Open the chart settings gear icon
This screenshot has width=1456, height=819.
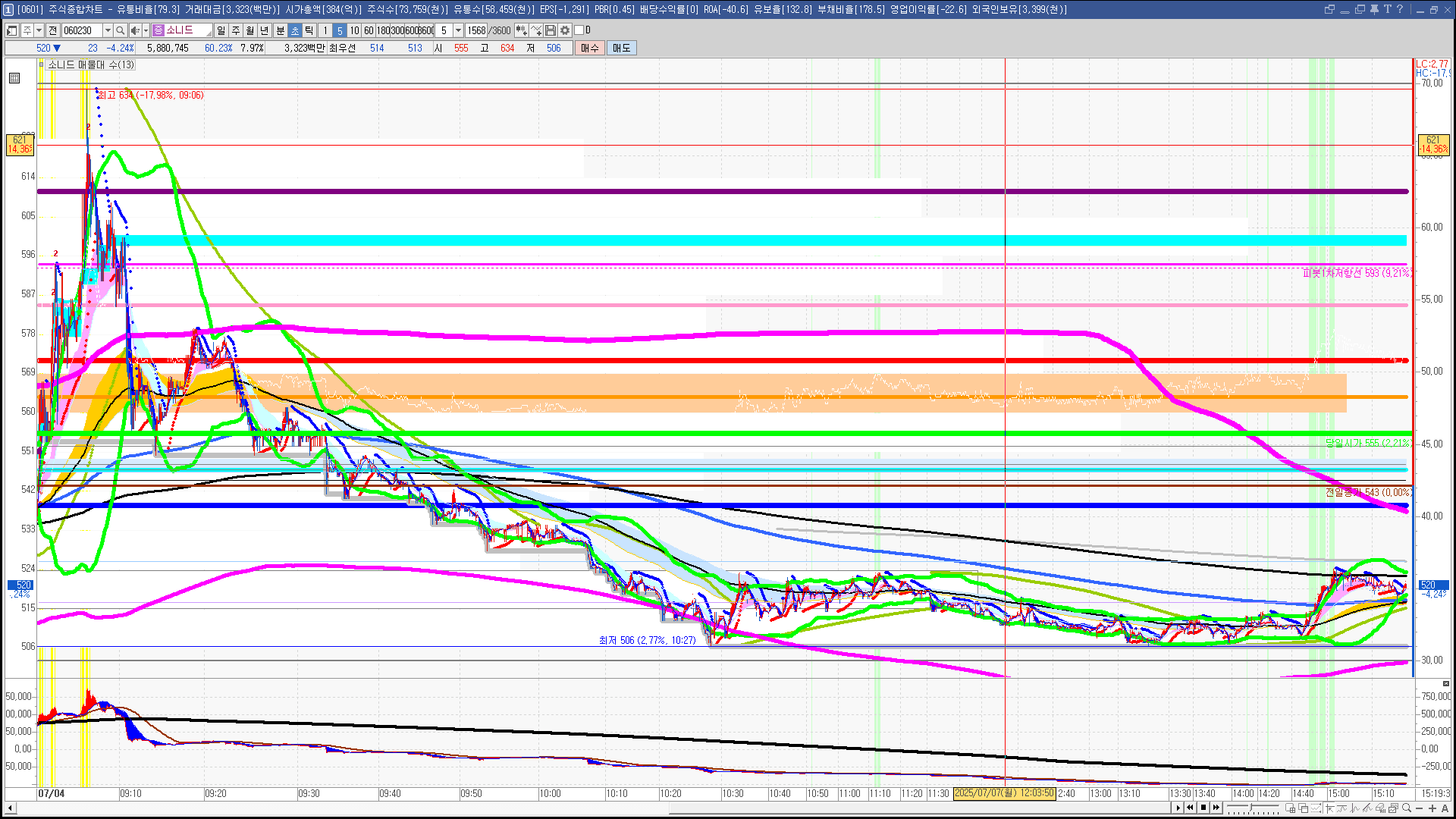pos(565,30)
